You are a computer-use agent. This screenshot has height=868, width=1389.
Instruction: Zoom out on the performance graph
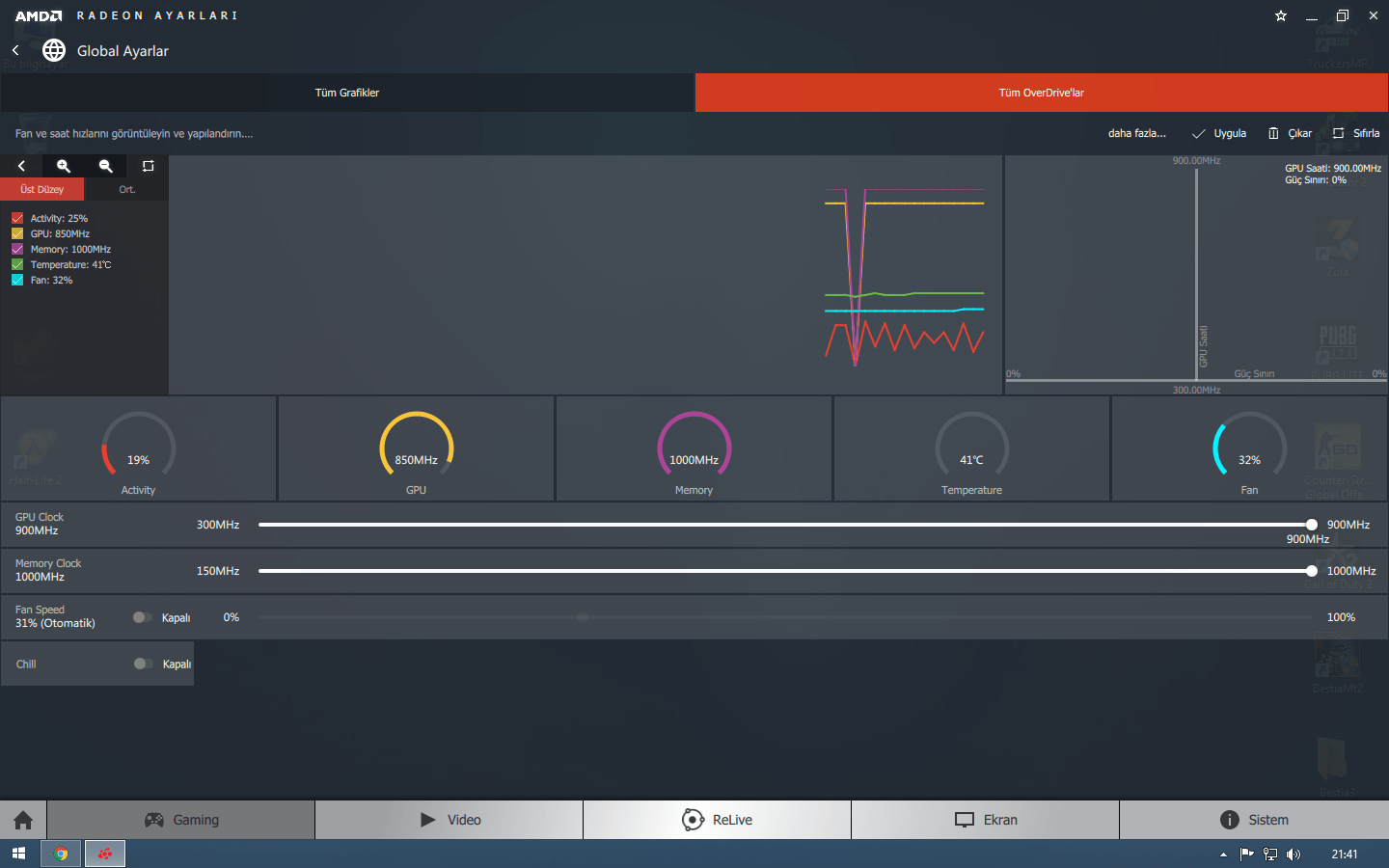point(106,166)
